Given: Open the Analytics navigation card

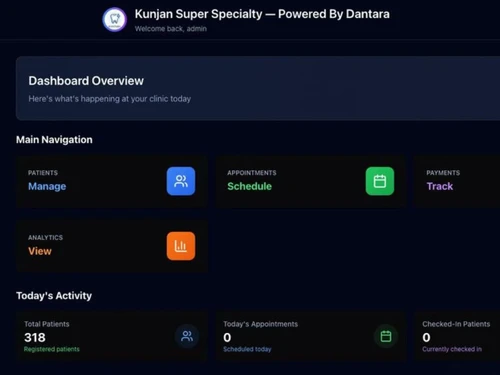Looking at the screenshot, I should click(112, 246).
